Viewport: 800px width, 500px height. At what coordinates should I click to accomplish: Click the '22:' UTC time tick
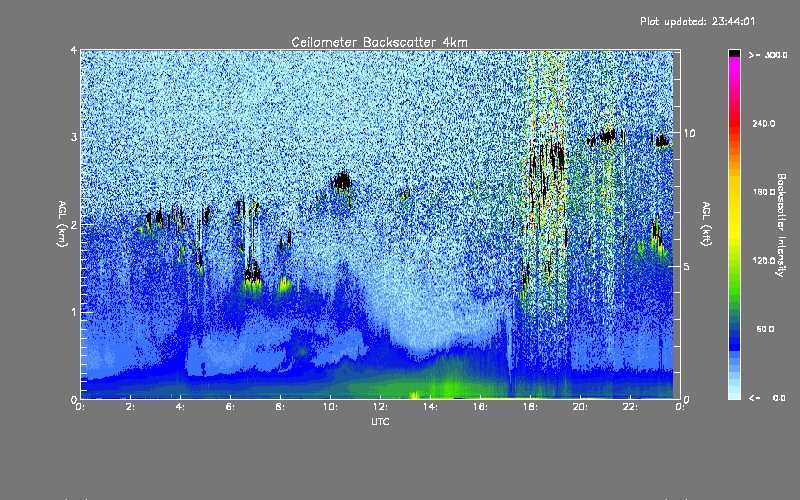coord(631,407)
